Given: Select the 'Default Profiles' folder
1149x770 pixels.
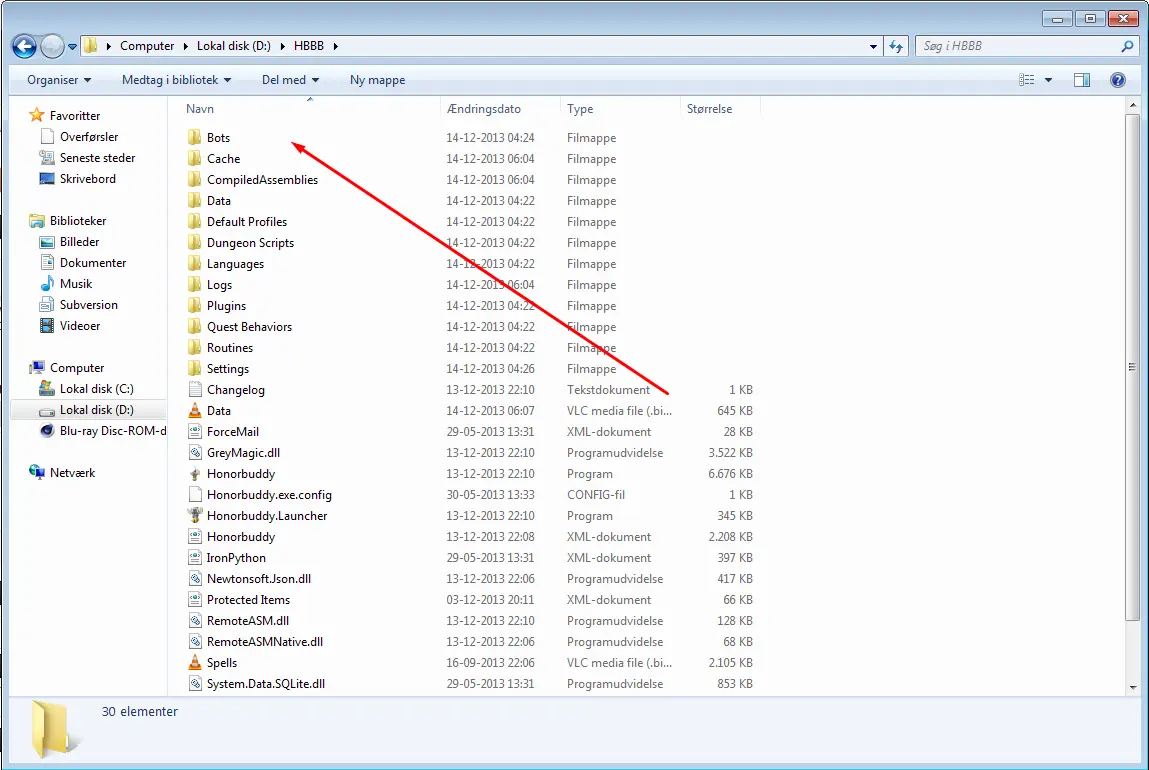Looking at the screenshot, I should 247,221.
